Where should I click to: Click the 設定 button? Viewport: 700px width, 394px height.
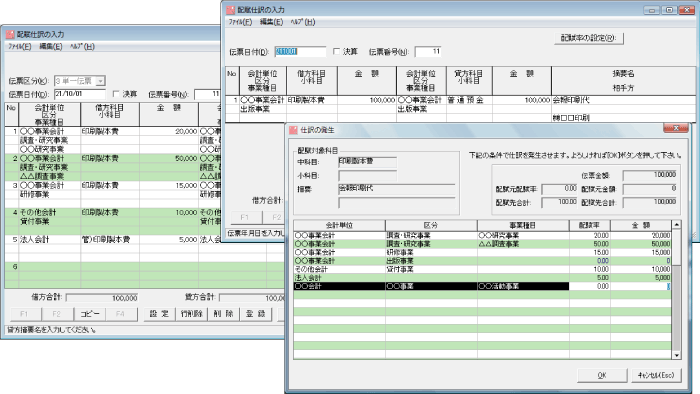pyautogui.click(x=159, y=314)
